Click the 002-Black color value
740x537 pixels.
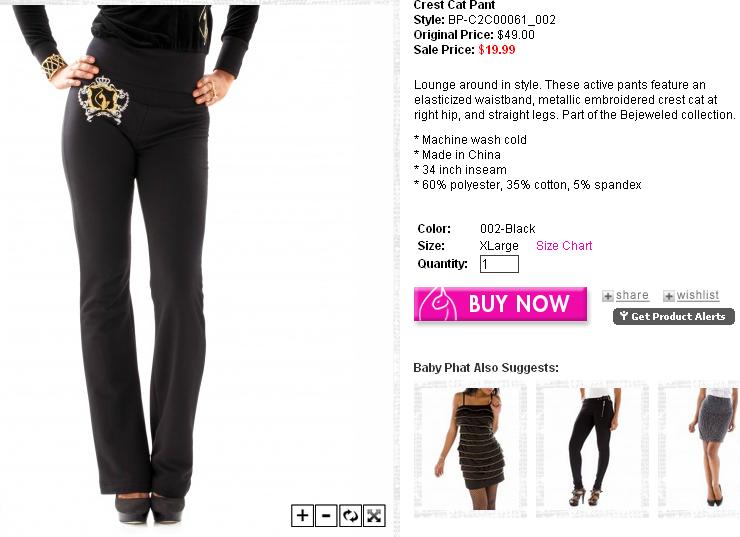(507, 229)
